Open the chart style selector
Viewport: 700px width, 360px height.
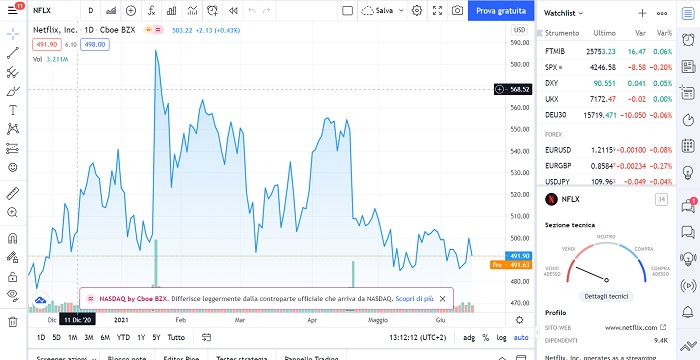[111, 11]
